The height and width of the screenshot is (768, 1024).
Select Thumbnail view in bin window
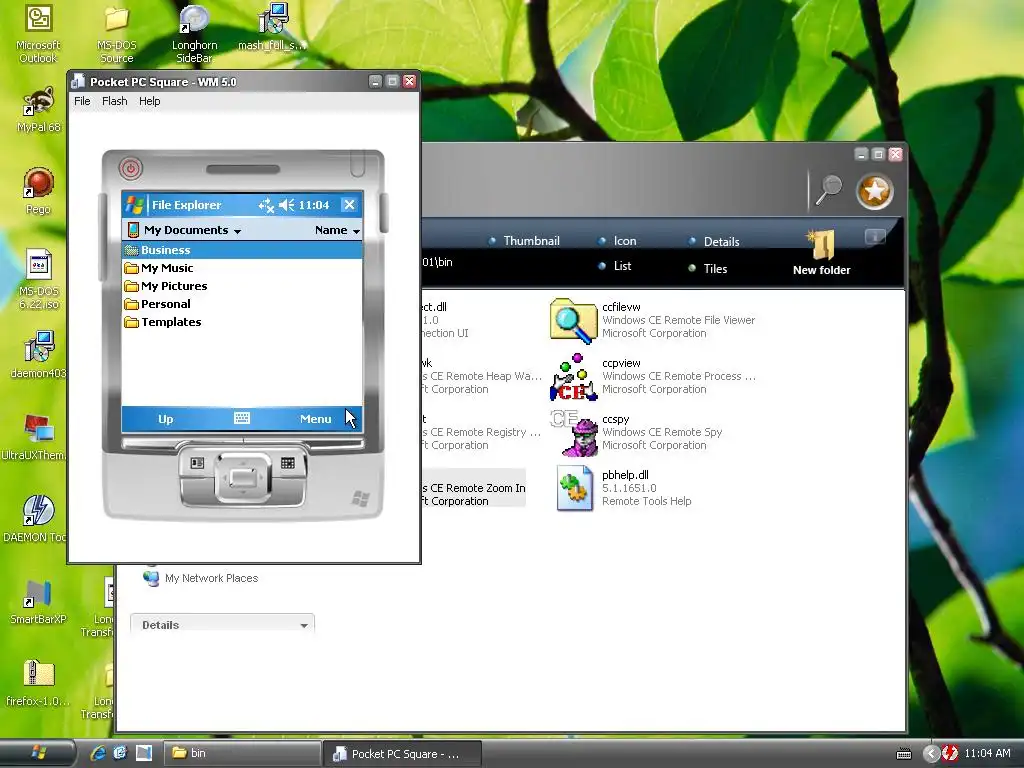click(524, 241)
